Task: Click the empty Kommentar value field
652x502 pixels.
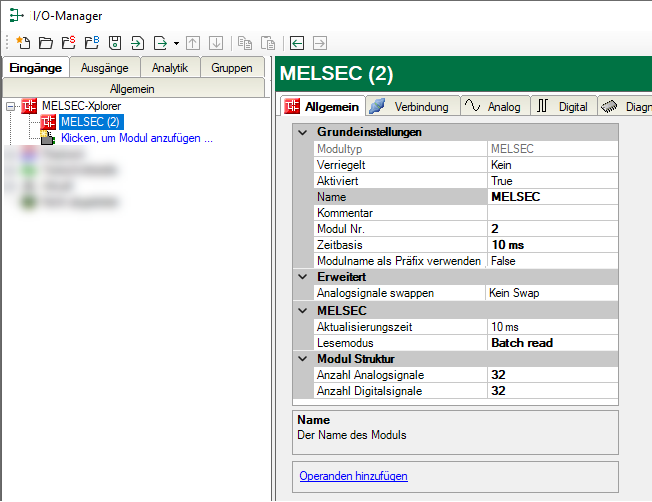Action: coord(553,213)
